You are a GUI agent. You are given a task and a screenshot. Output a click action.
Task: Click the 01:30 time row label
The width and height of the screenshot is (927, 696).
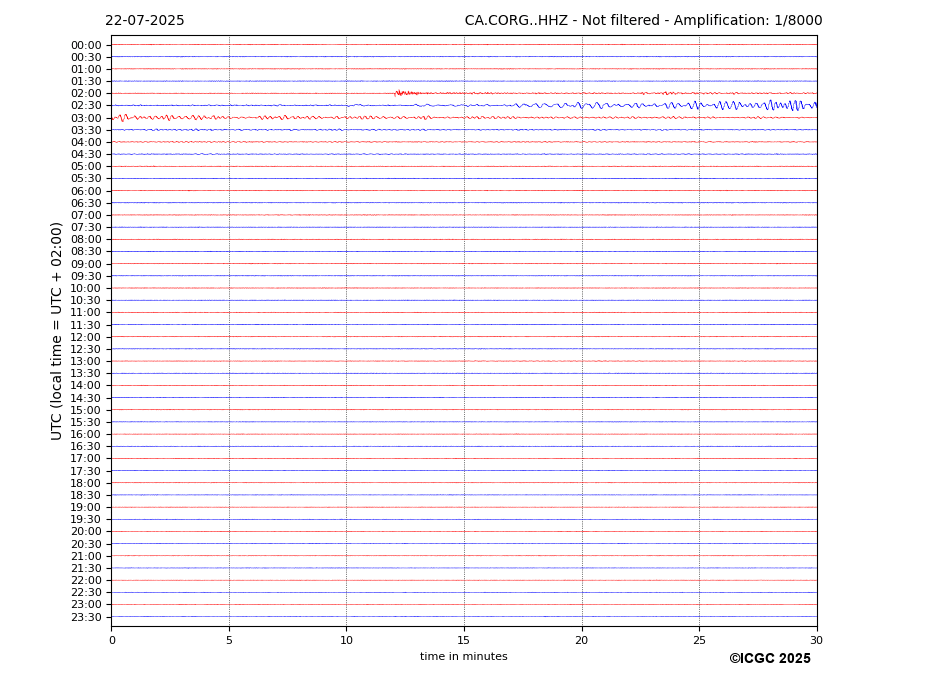click(x=86, y=82)
